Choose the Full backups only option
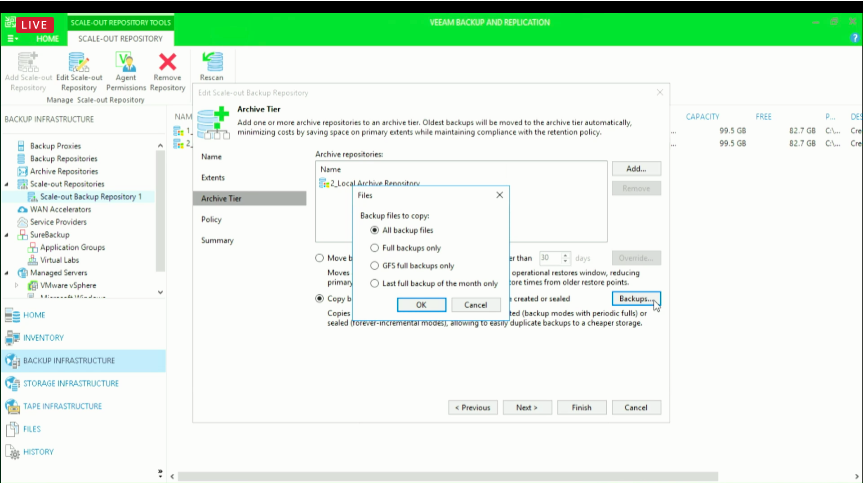The width and height of the screenshot is (864, 483). tap(374, 248)
